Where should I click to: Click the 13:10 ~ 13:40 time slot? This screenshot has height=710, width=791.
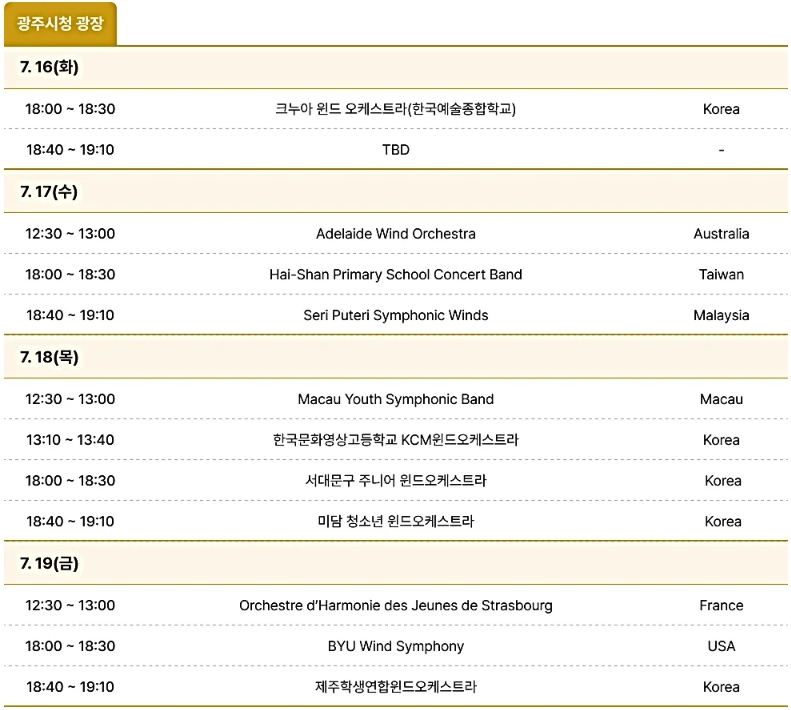point(70,440)
